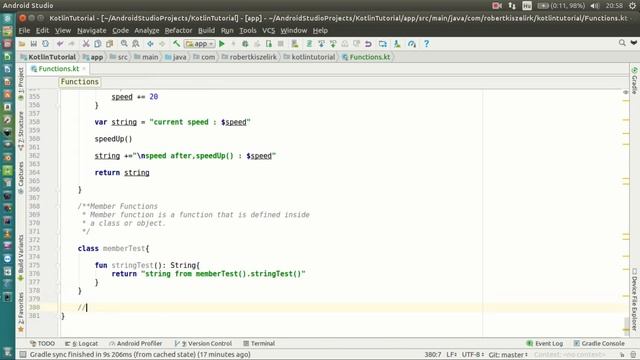Open the VCS menu

tap(269, 31)
